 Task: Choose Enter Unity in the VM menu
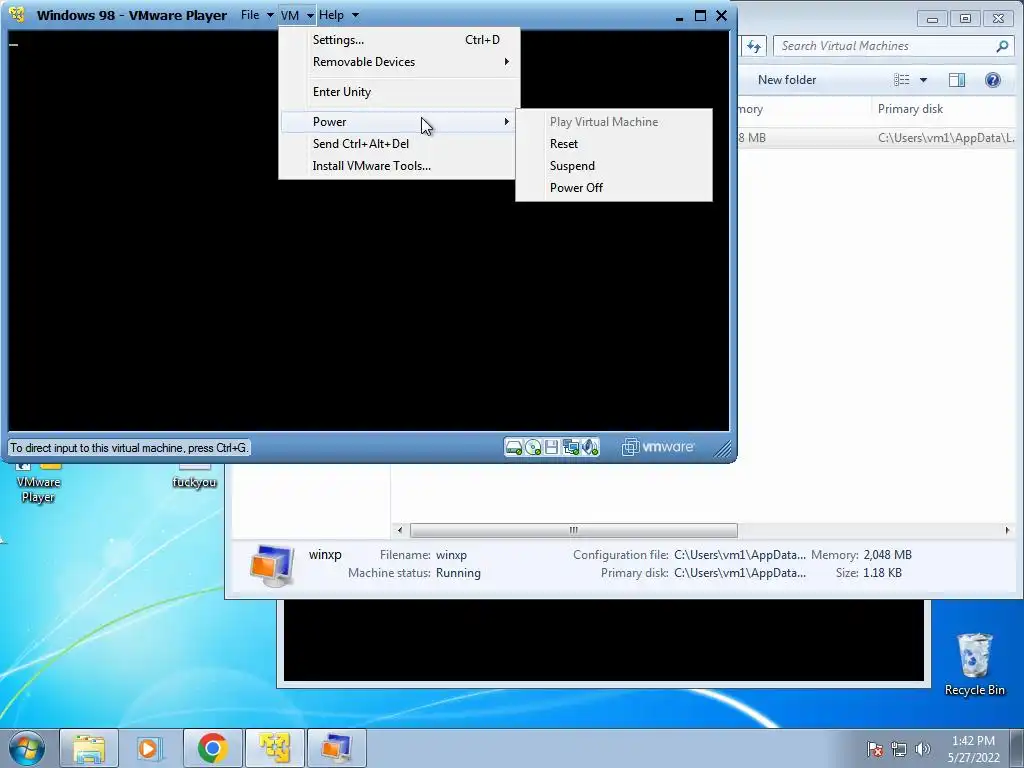click(400, 92)
